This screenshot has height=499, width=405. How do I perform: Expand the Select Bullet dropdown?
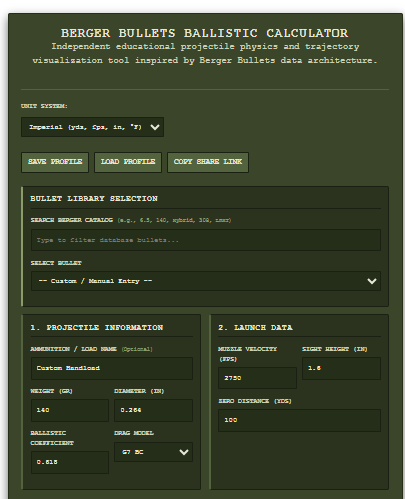click(x=206, y=281)
